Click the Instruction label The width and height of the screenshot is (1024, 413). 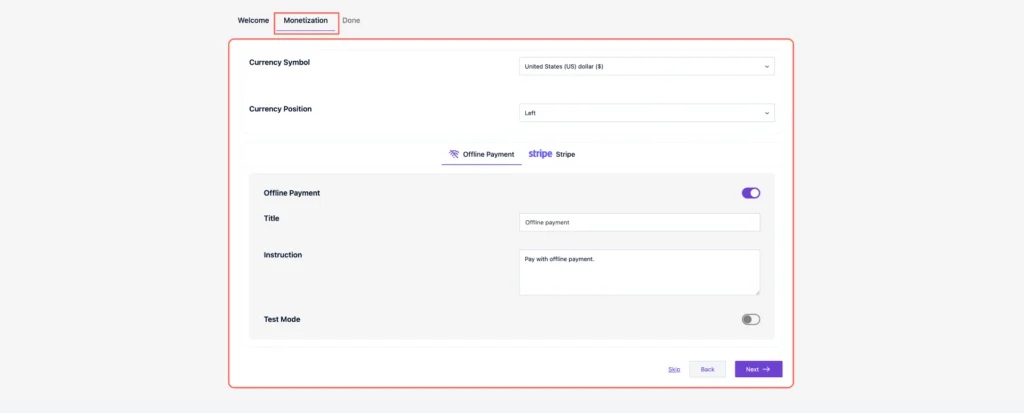tap(283, 255)
